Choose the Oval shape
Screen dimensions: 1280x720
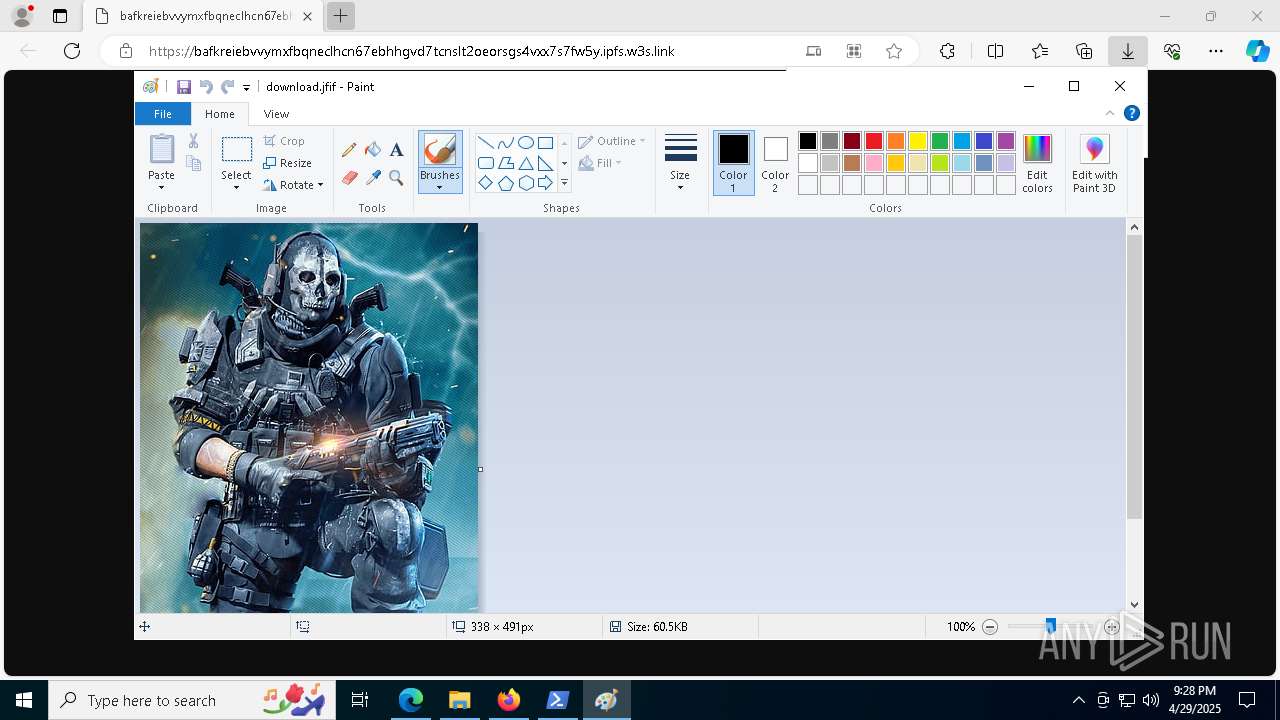point(525,142)
